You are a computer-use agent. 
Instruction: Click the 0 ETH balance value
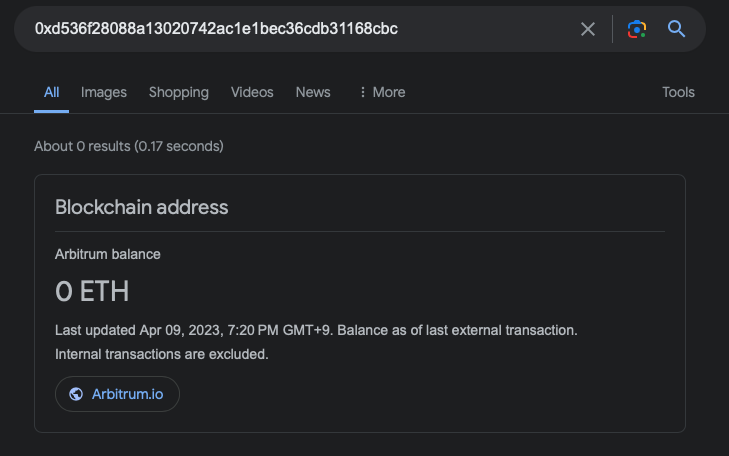pyautogui.click(x=92, y=292)
